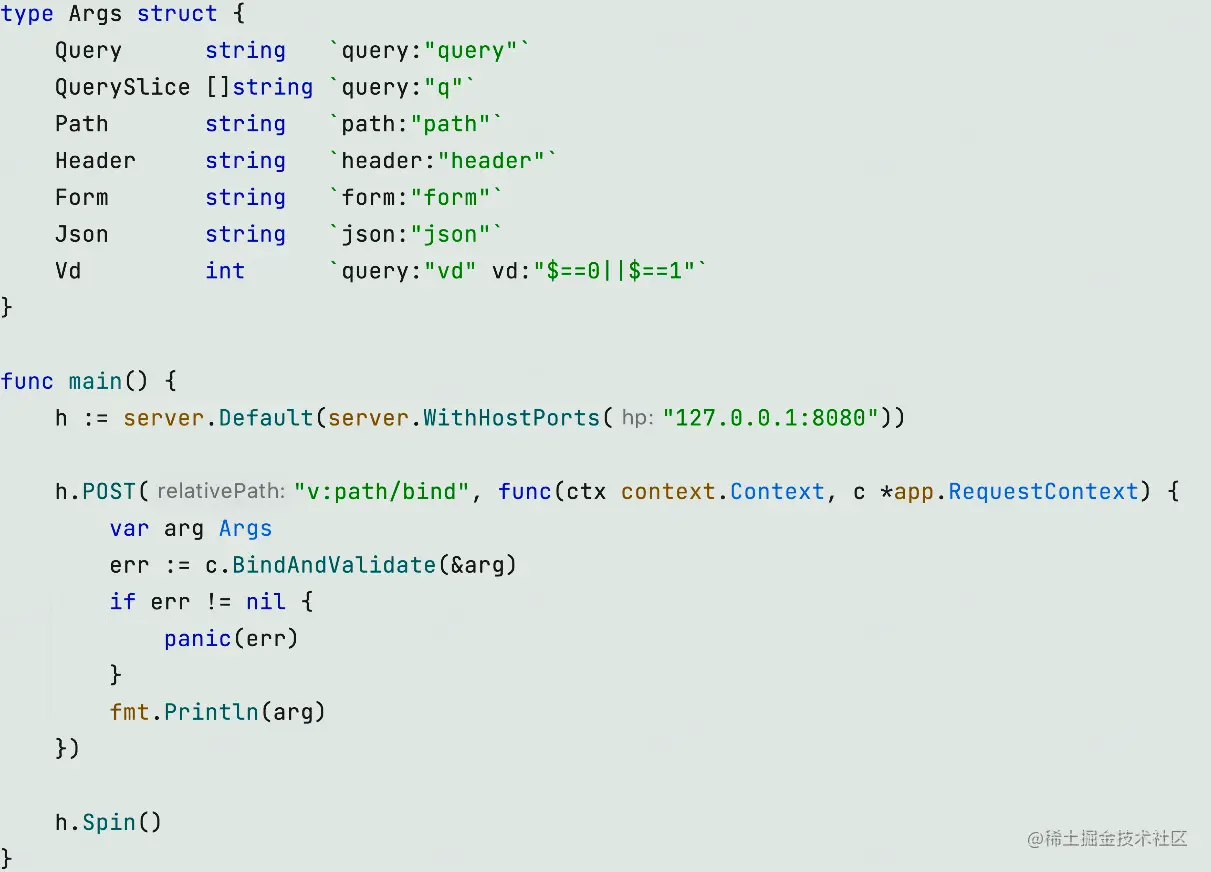Click context.Context parameter type

[723, 491]
